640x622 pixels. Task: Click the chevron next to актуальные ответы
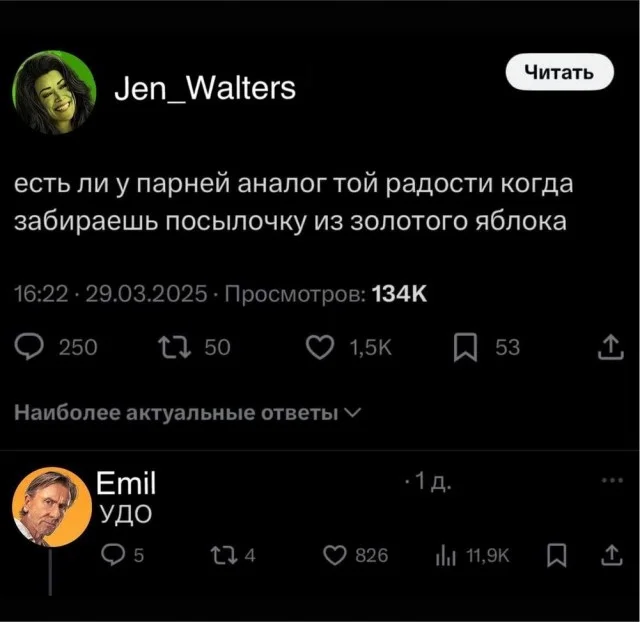(x=352, y=413)
